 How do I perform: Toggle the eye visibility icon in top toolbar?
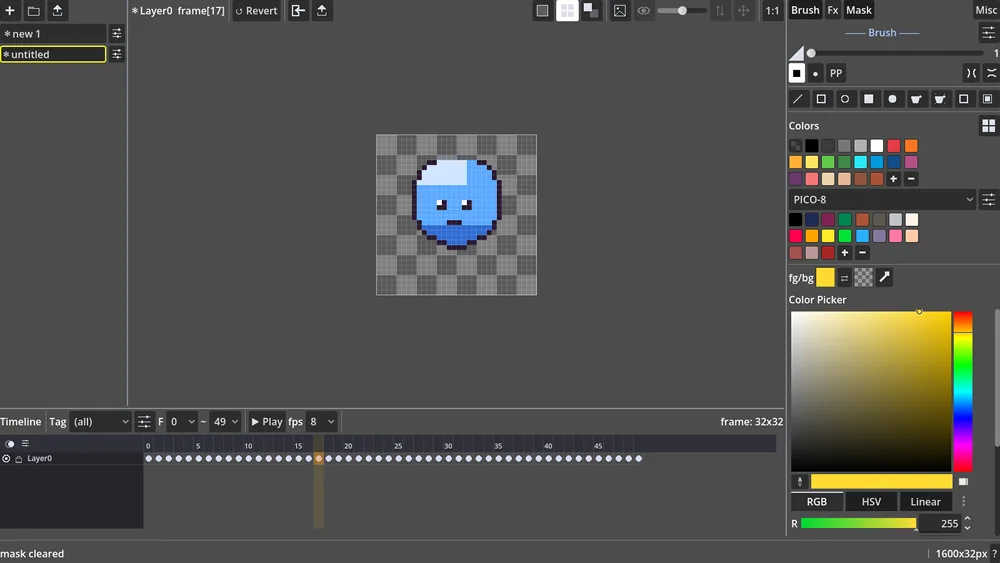point(643,10)
